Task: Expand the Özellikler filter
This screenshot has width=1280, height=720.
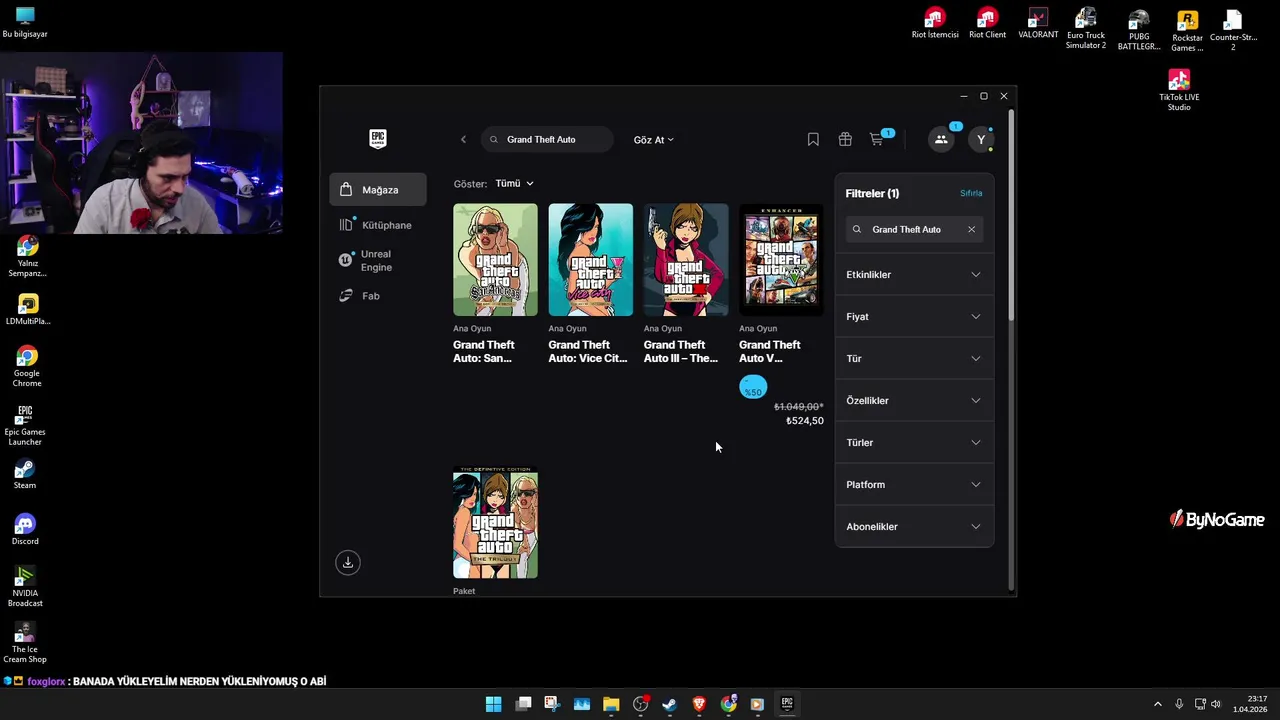Action: pyautogui.click(x=914, y=401)
